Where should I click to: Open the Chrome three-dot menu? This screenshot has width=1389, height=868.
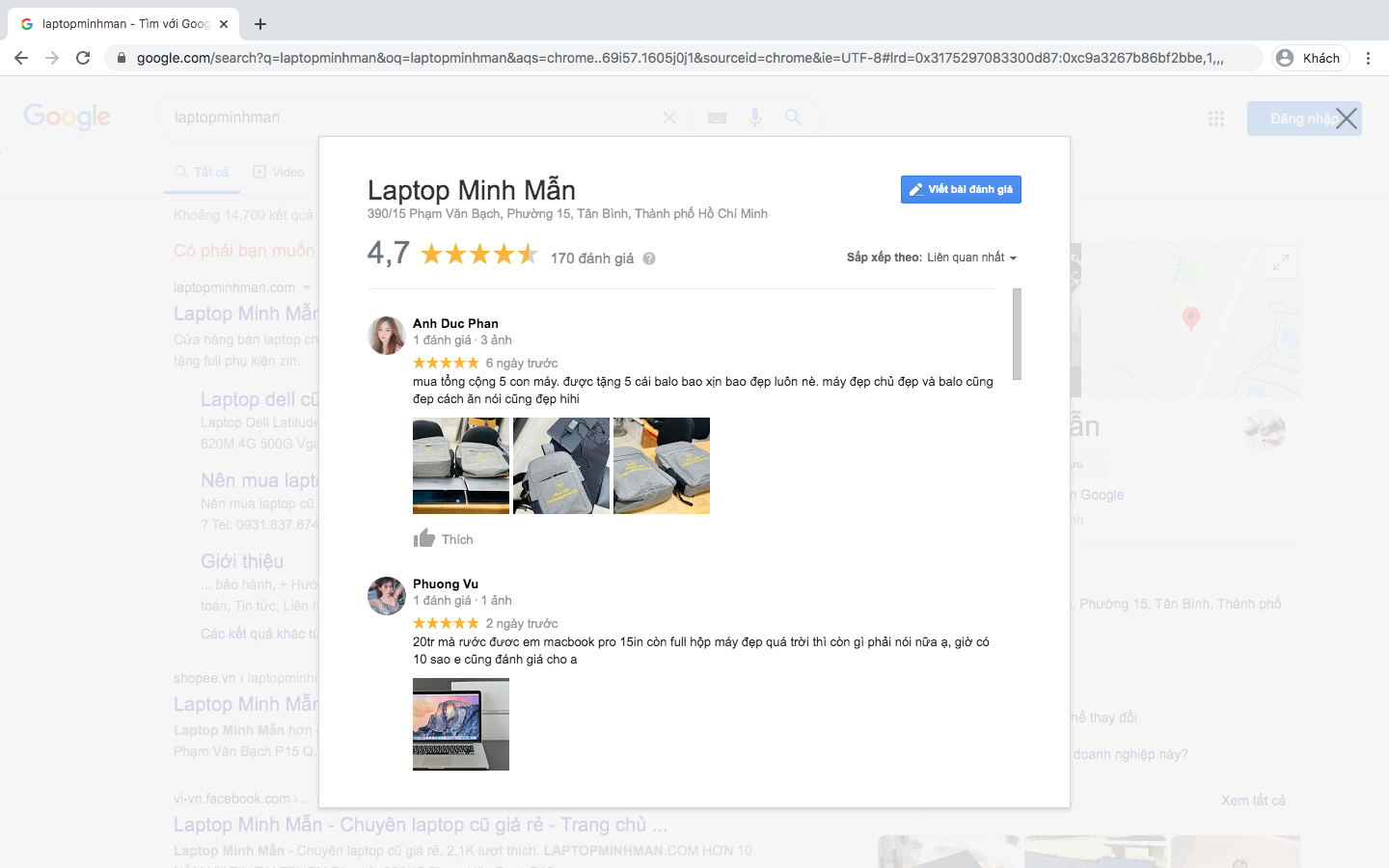pos(1368,58)
